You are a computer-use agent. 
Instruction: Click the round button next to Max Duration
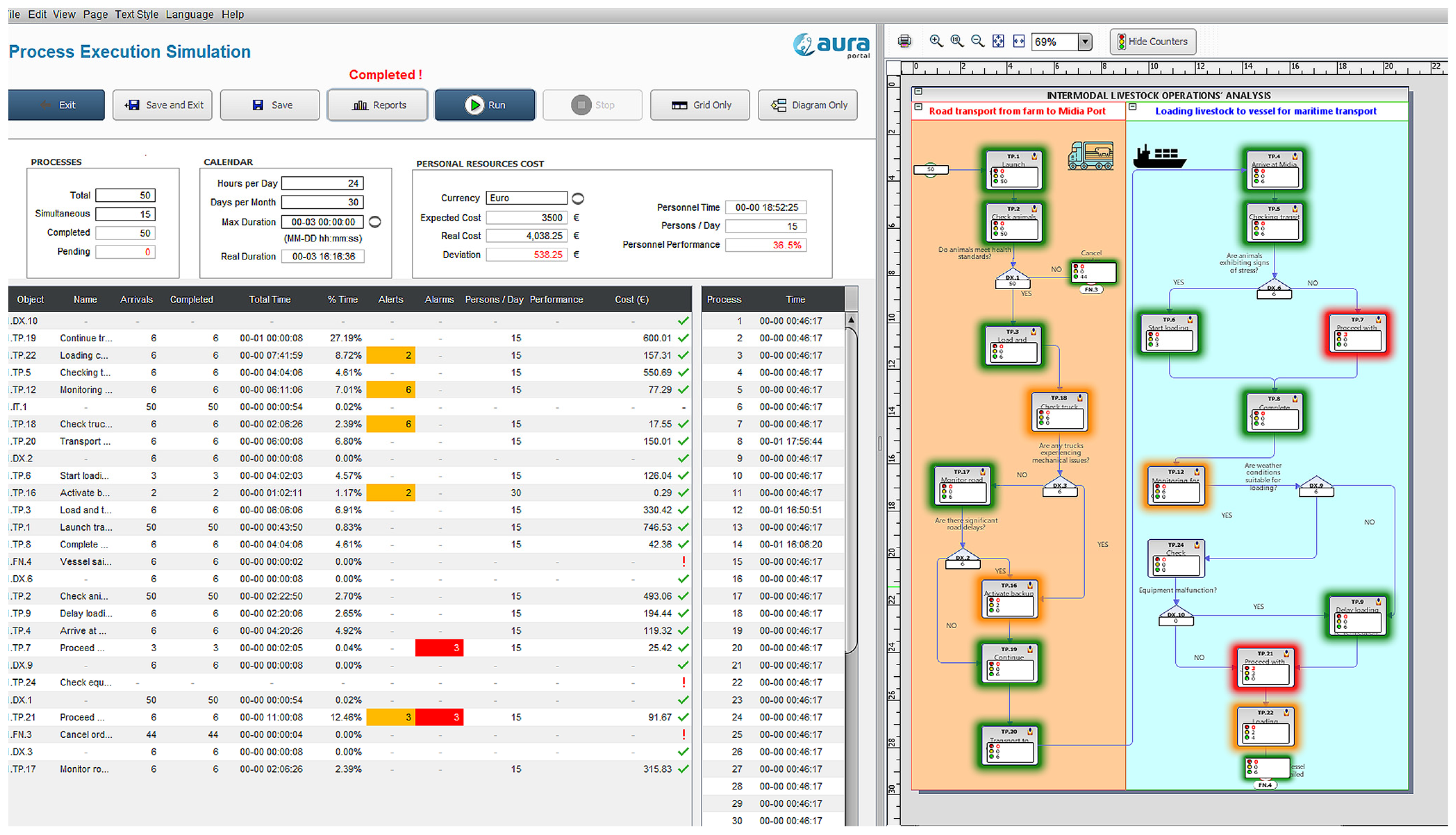[x=375, y=222]
